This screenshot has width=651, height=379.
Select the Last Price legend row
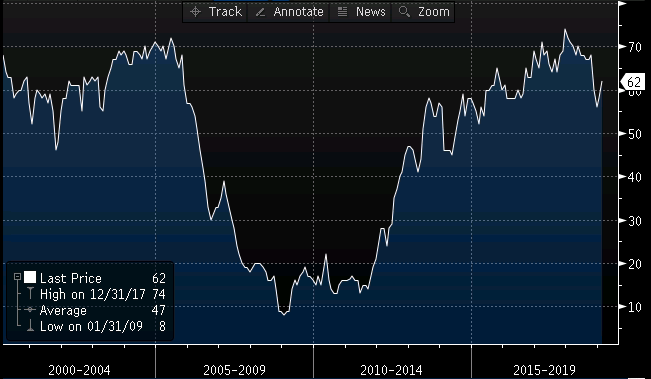pyautogui.click(x=90, y=278)
